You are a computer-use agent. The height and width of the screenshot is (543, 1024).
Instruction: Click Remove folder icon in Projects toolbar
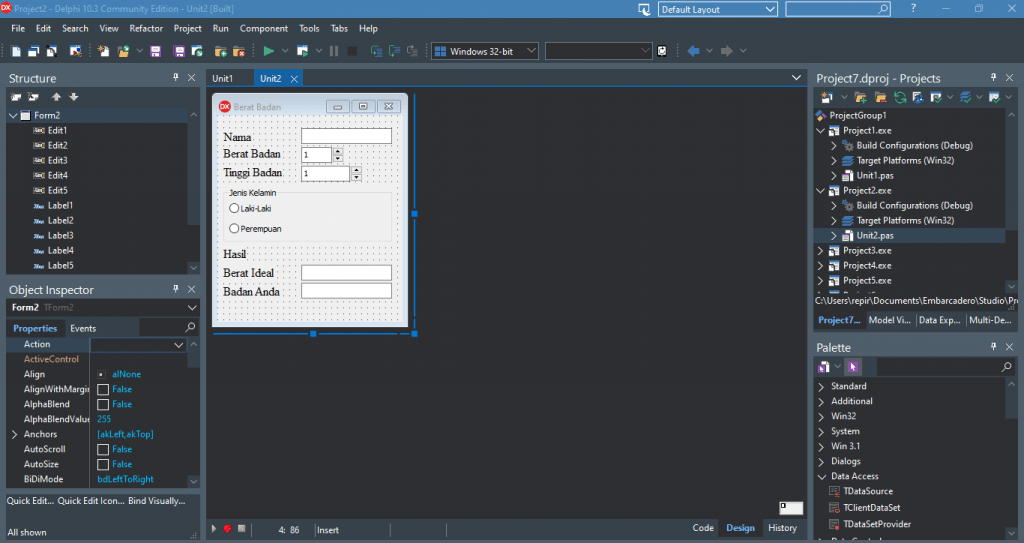tap(880, 97)
